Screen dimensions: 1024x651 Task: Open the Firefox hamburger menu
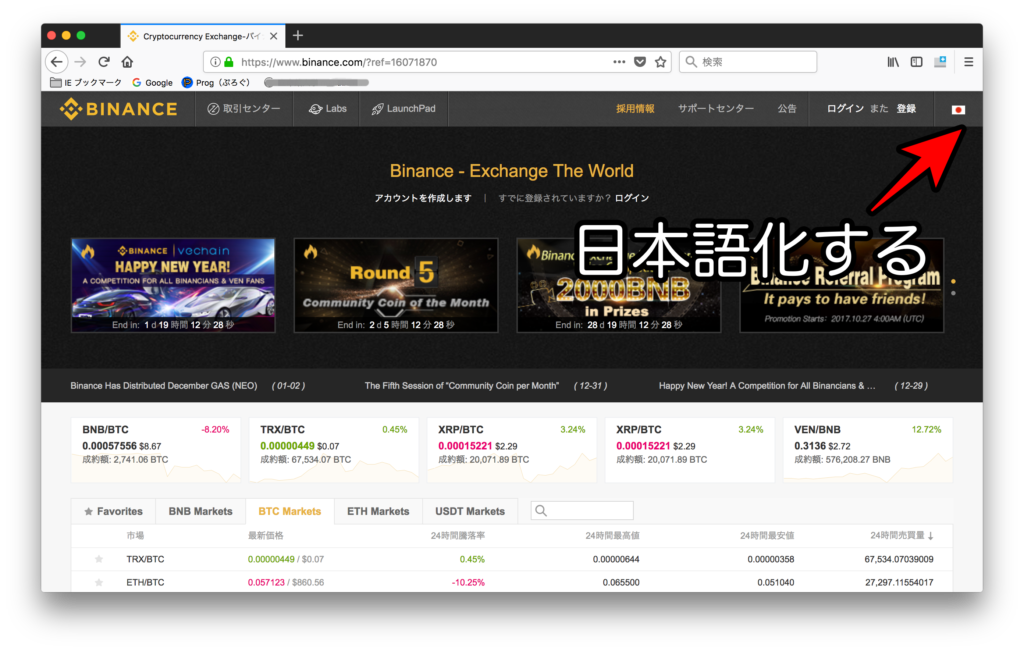(x=968, y=62)
